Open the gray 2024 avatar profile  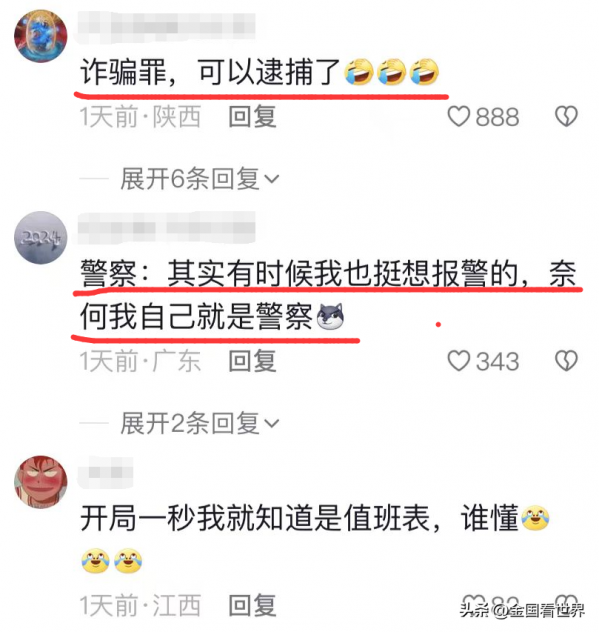[41, 237]
